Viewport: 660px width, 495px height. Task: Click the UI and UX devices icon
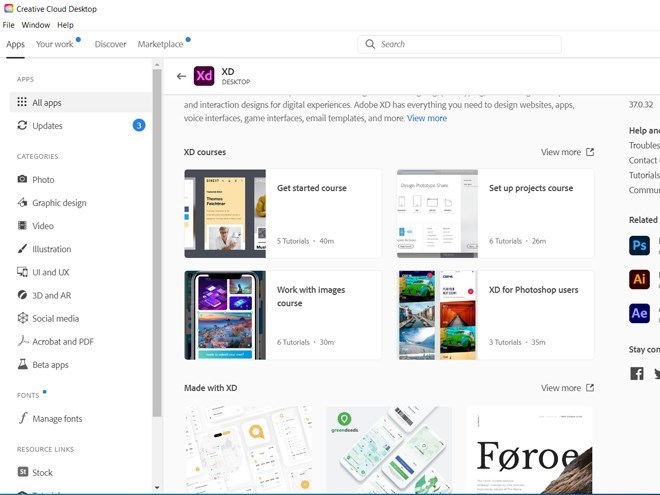22,272
